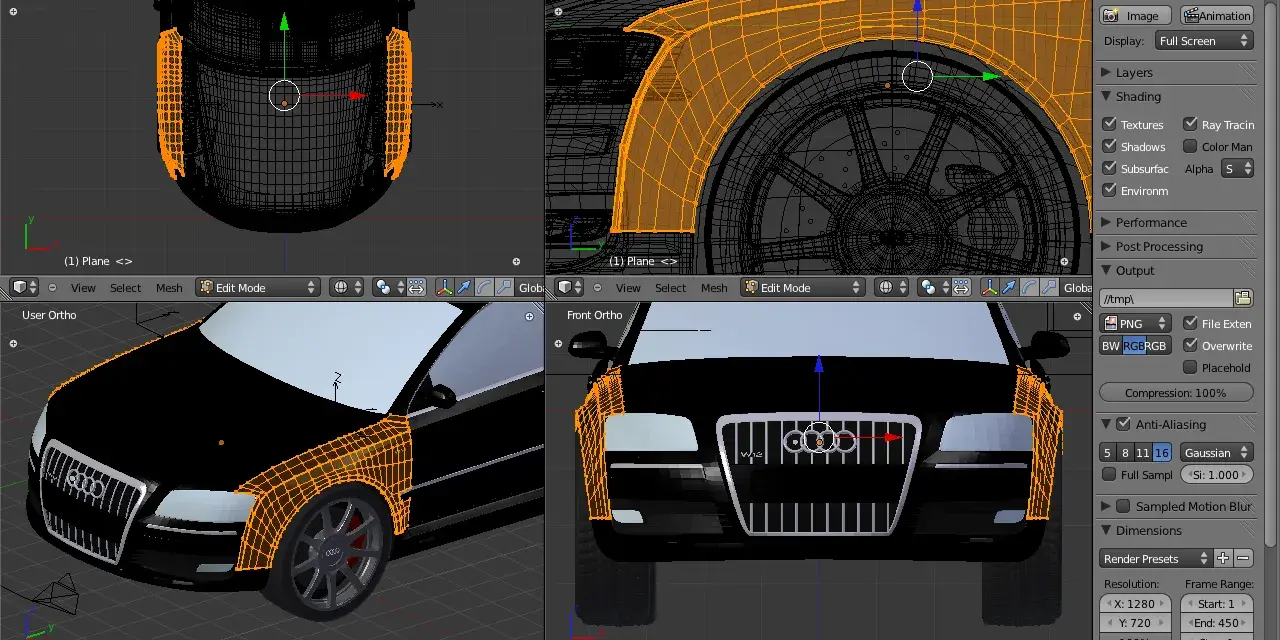This screenshot has width=1280, height=640.
Task: Enable rotate manipulator in right viewport header
Action: pos(1029,287)
